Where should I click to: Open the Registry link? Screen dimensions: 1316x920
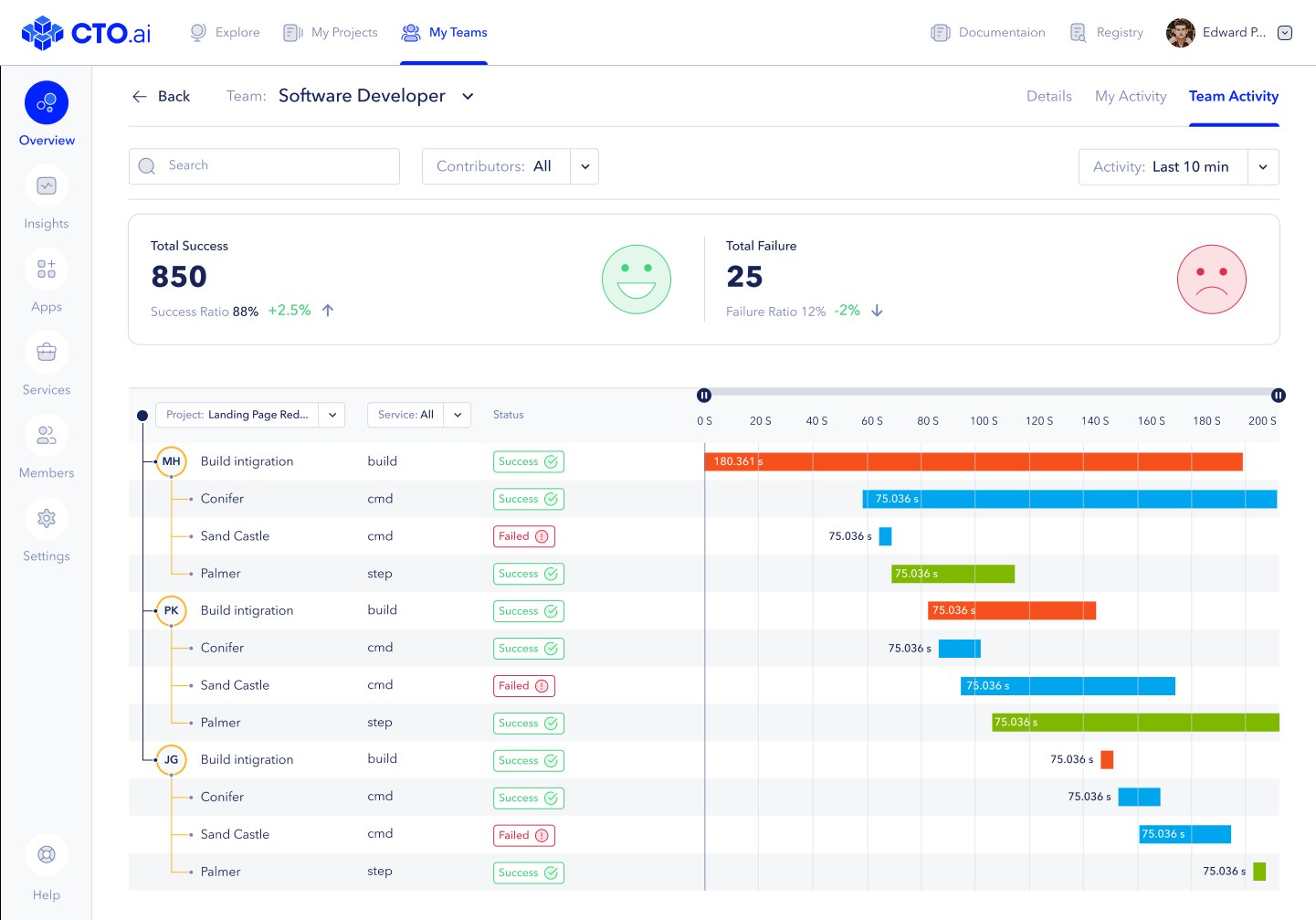pos(1106,33)
